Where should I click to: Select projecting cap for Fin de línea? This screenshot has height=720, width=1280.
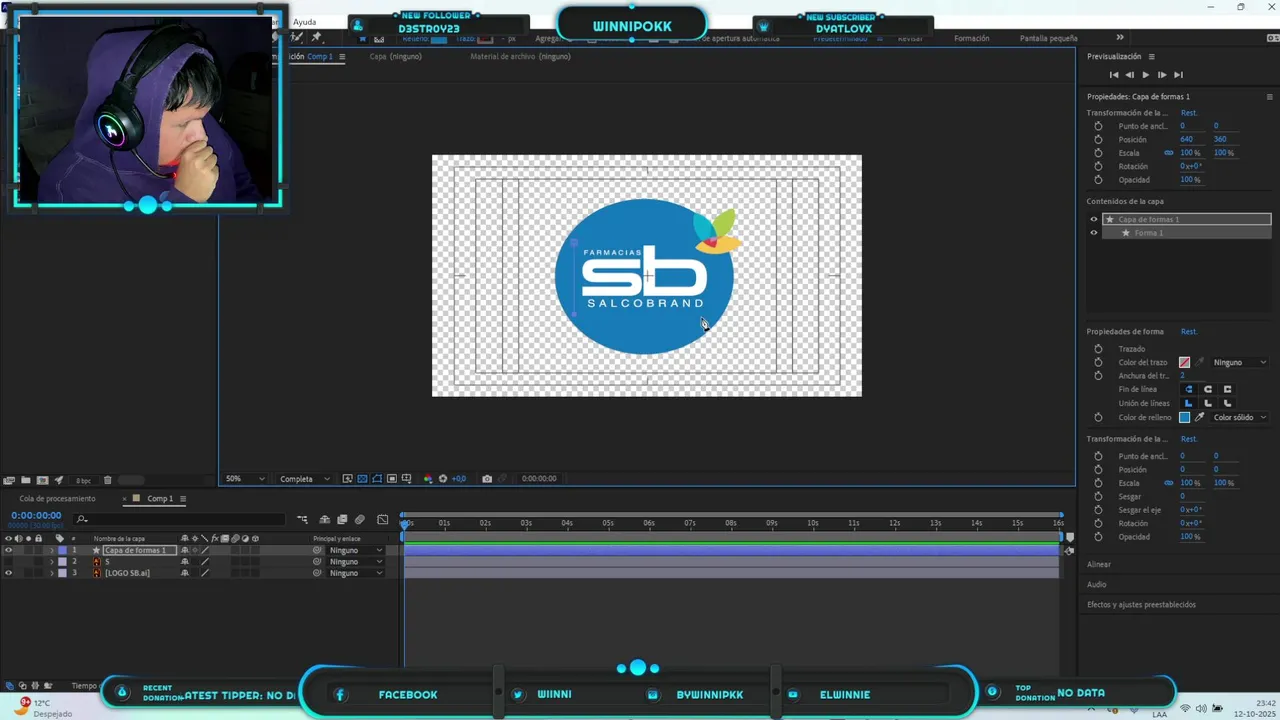(1227, 389)
